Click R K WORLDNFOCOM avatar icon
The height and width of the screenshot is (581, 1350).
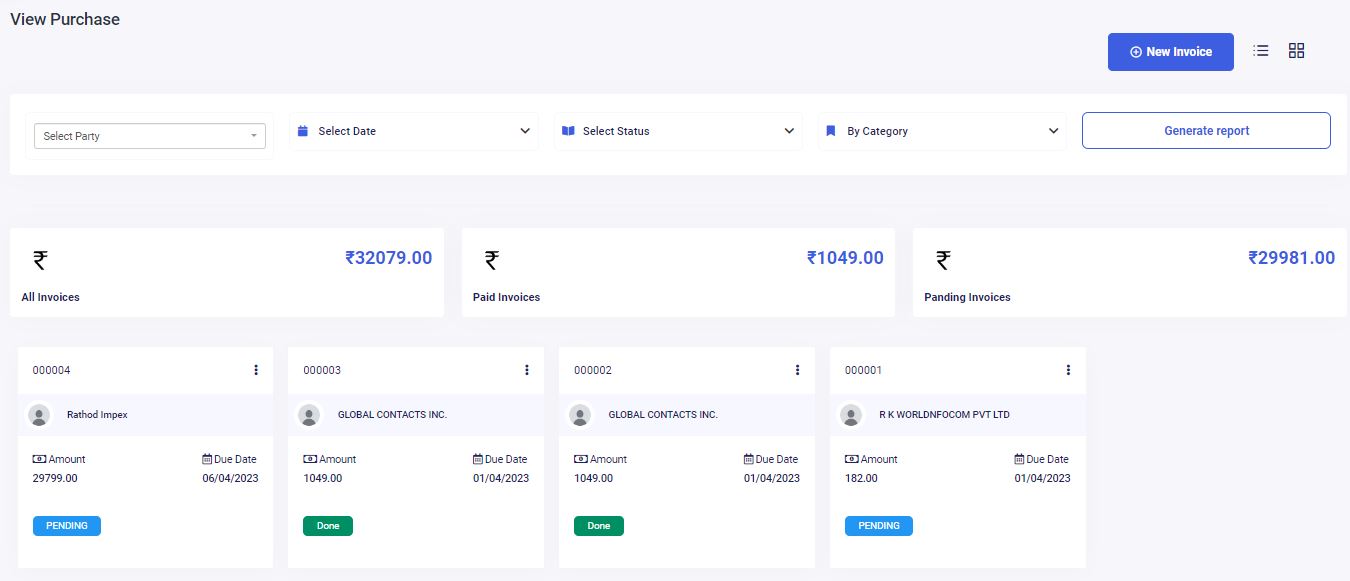click(851, 415)
